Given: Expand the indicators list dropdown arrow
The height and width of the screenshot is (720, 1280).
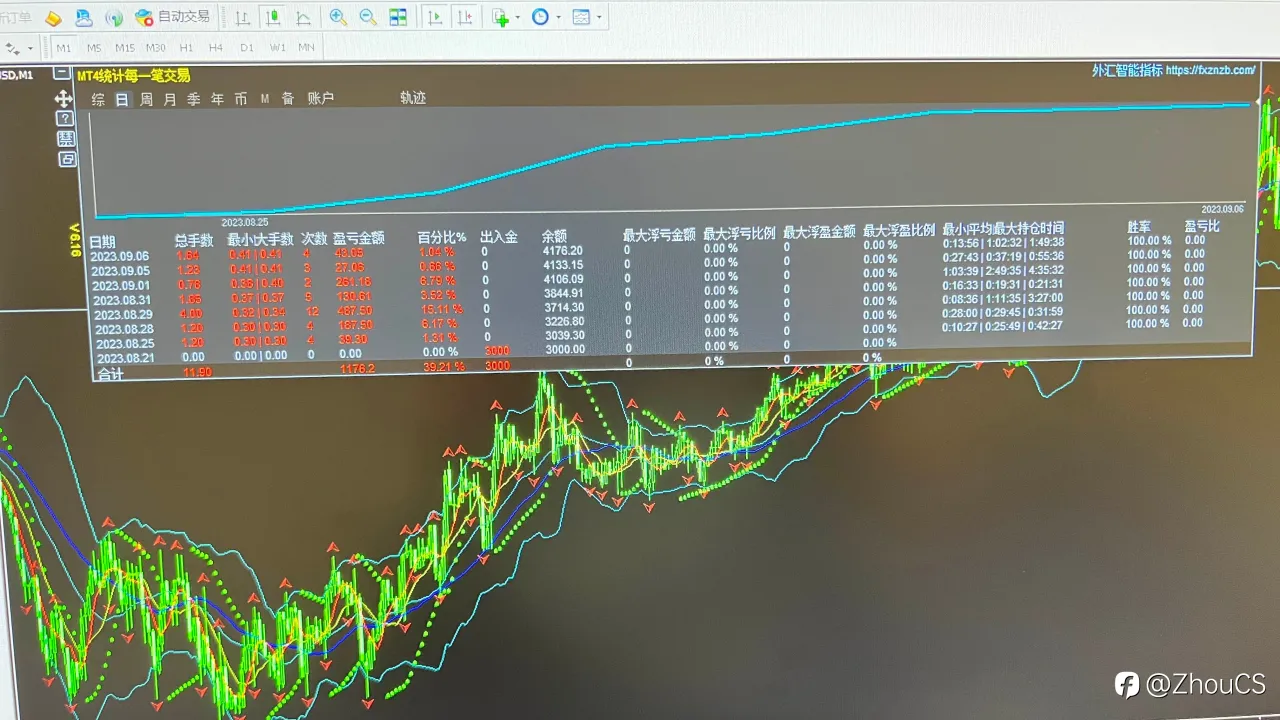Looking at the screenshot, I should [x=517, y=17].
